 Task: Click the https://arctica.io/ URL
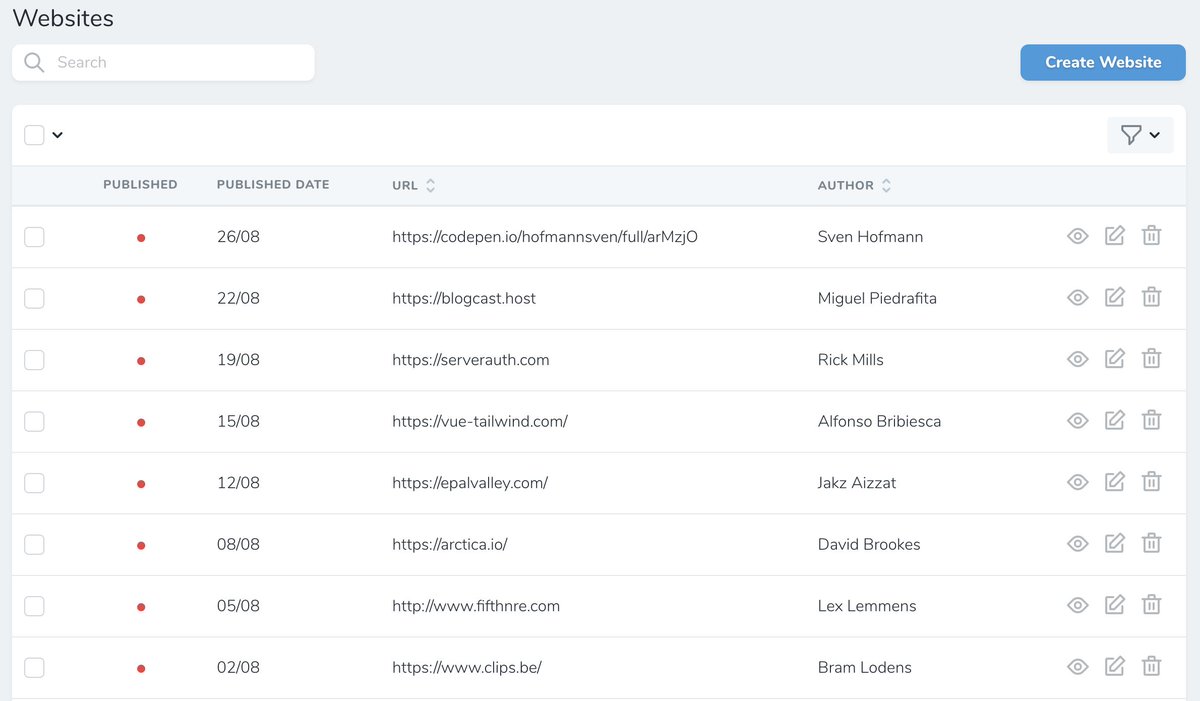(450, 545)
